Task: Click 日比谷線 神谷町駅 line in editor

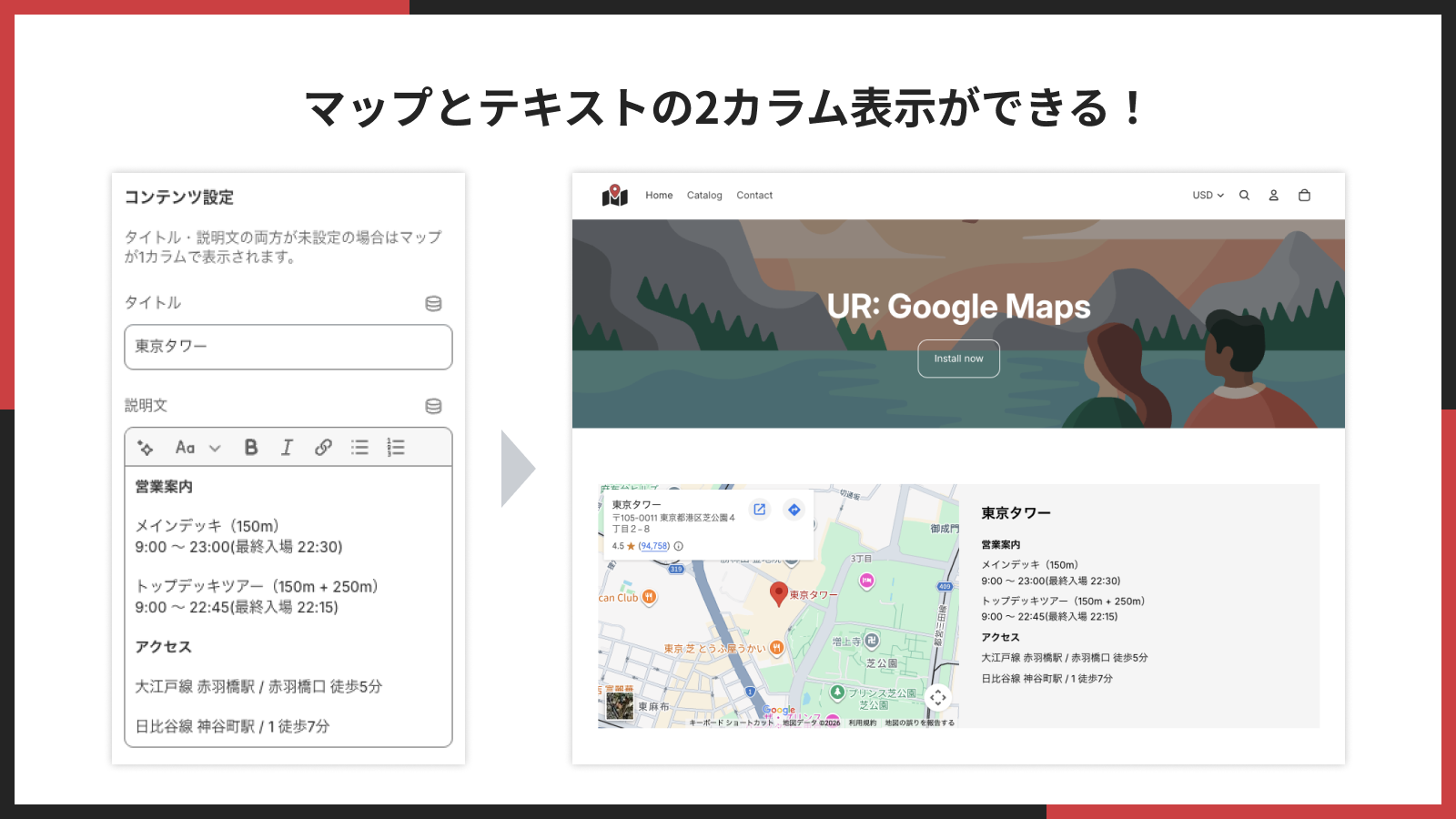Action: (232, 726)
